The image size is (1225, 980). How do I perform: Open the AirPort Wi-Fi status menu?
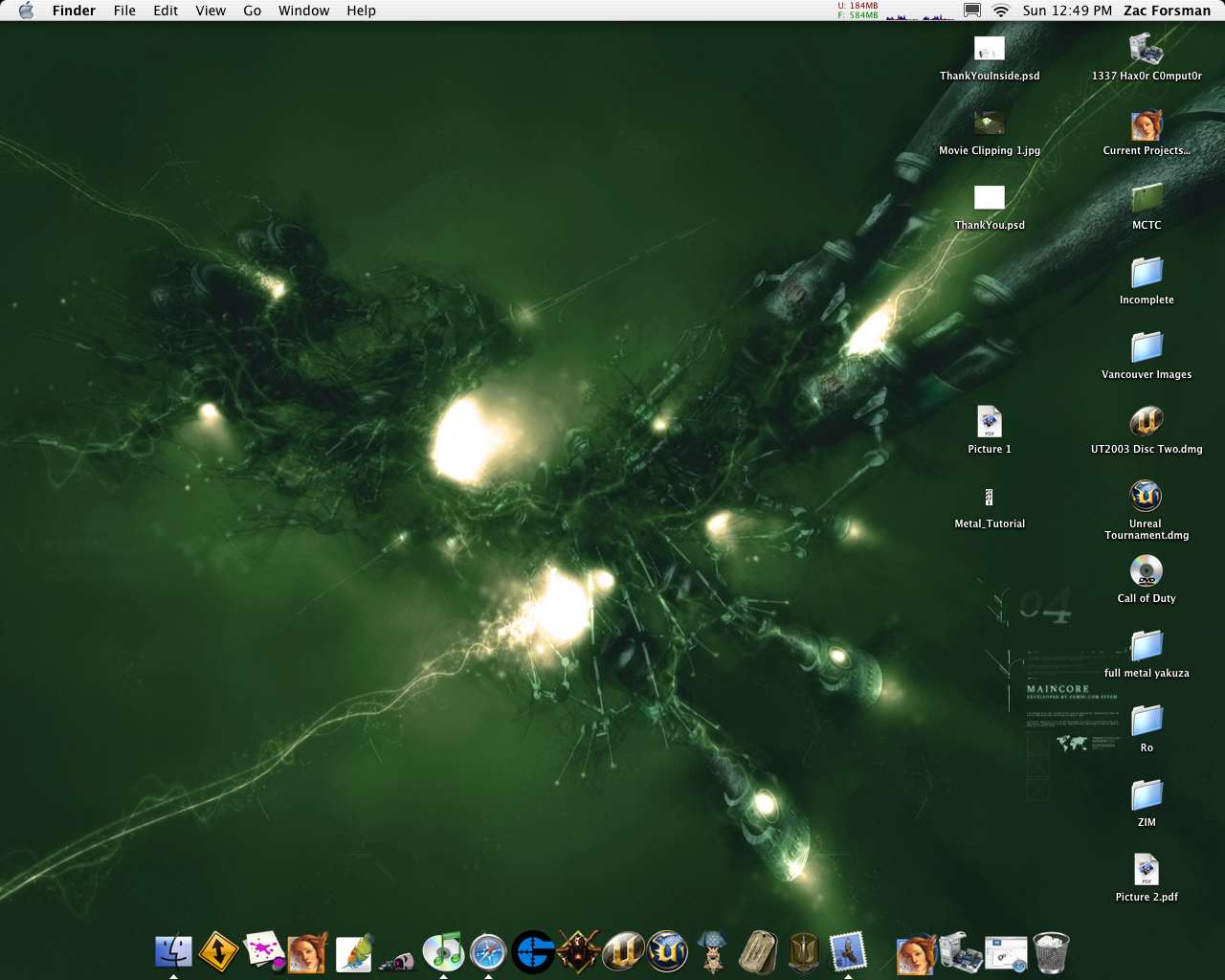(x=1001, y=11)
